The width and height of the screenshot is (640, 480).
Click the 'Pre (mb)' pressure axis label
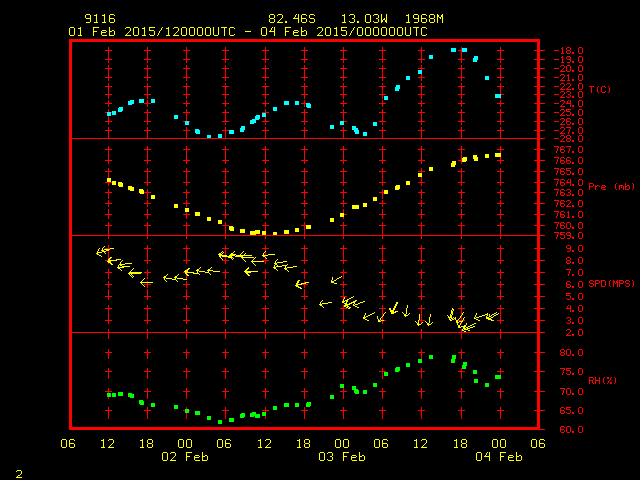click(x=611, y=187)
